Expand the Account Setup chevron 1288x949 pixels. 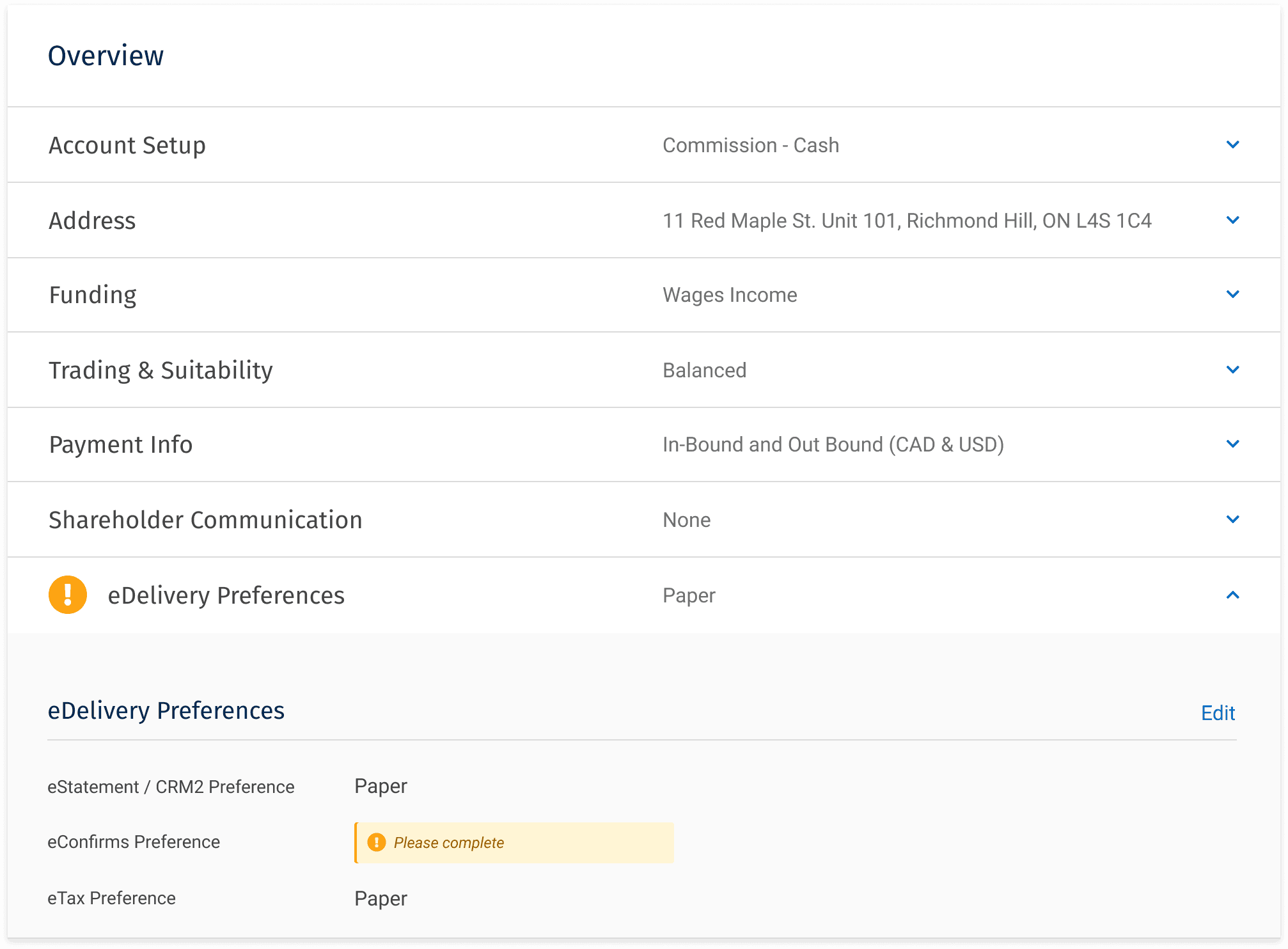click(1232, 145)
